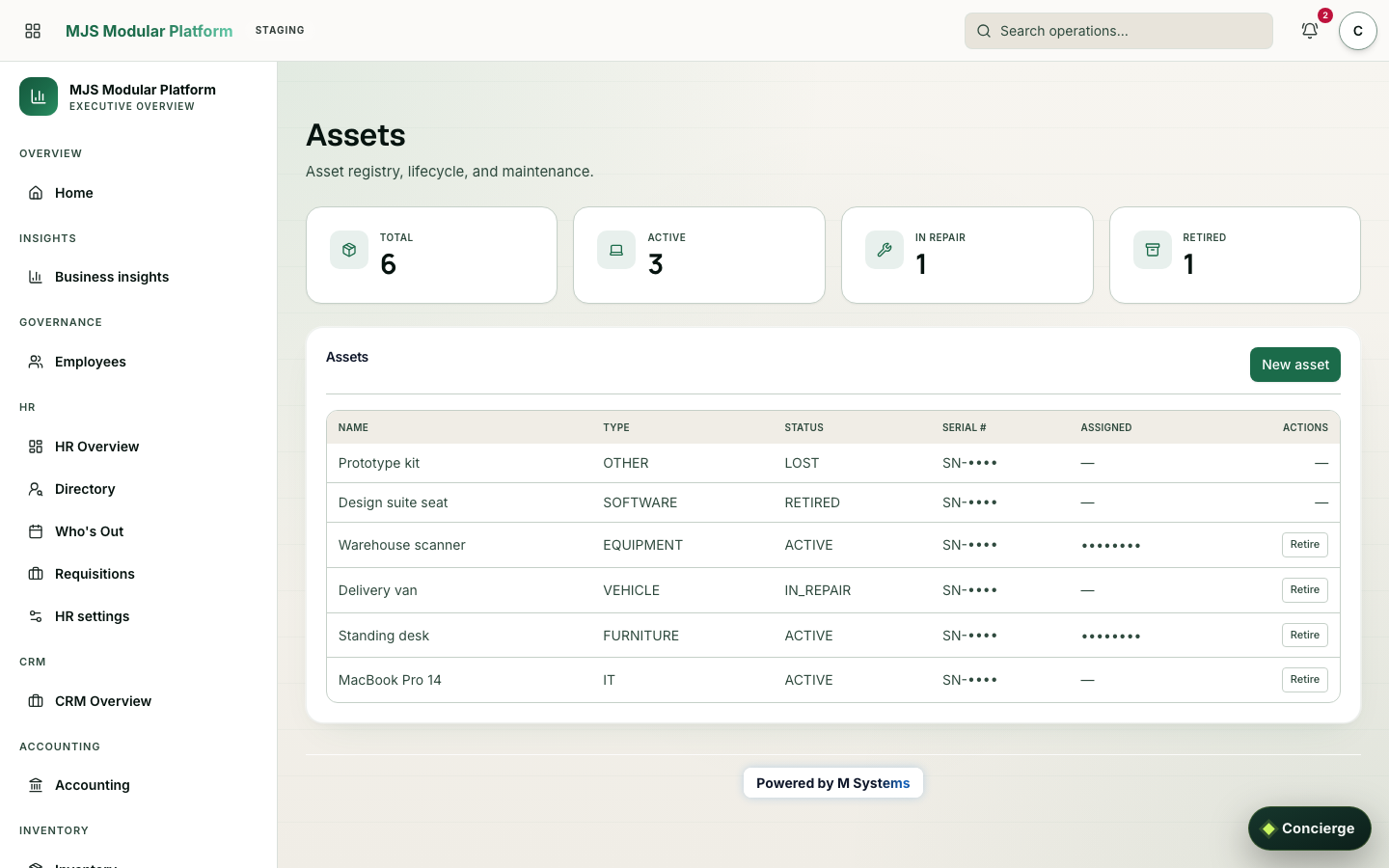Open the notifications bell
The width and height of the screenshot is (1389, 868).
pyautogui.click(x=1310, y=31)
